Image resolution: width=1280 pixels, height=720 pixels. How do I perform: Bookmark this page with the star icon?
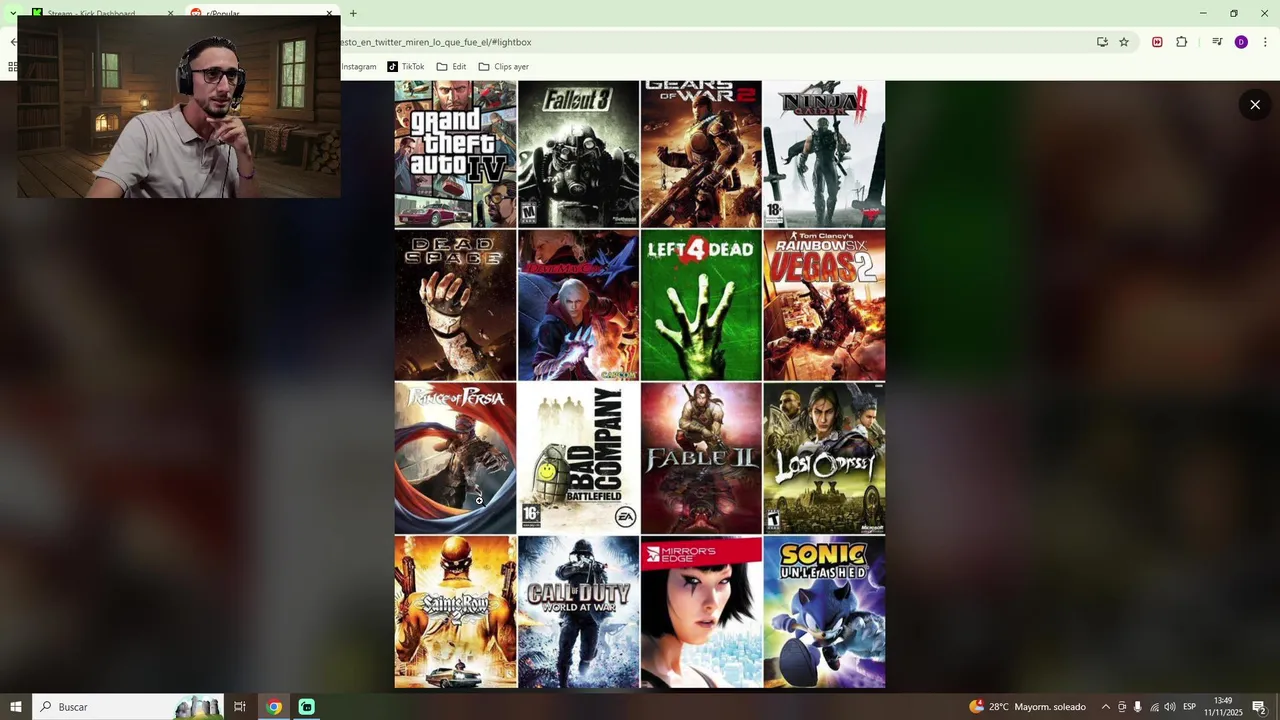[1124, 42]
